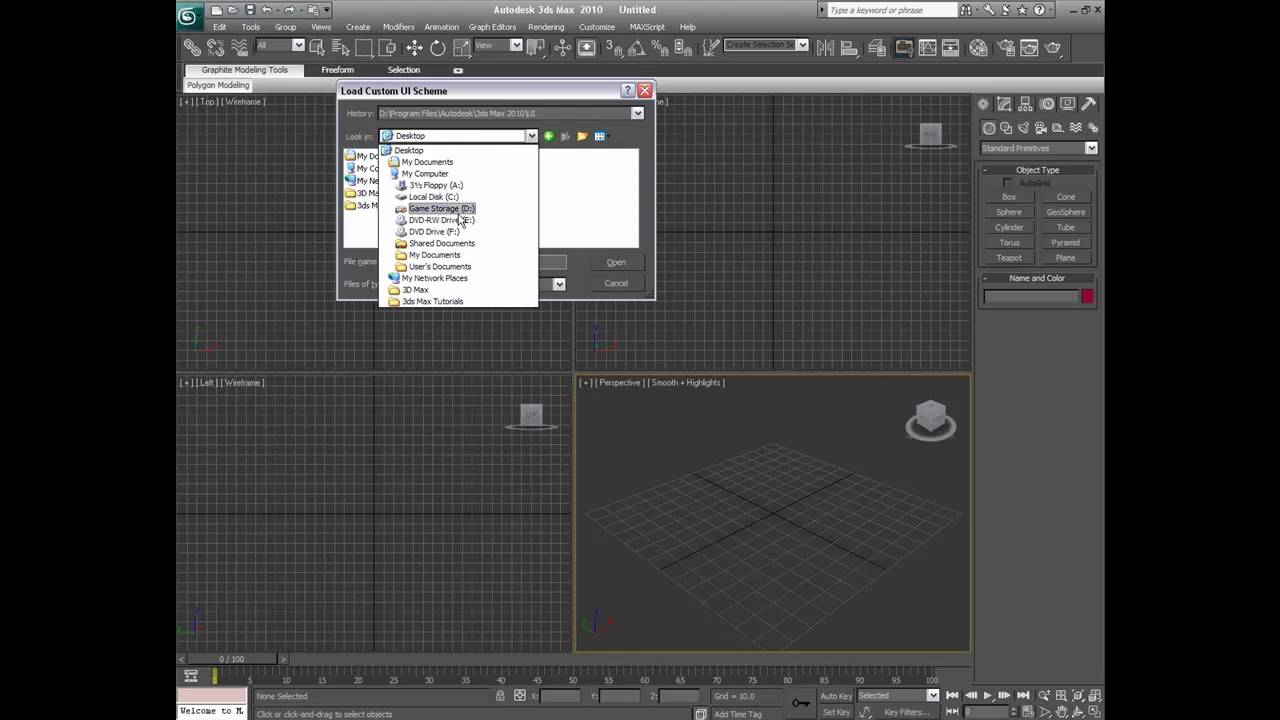Image resolution: width=1280 pixels, height=720 pixels.
Task: Collapse the Name and Color rollout
Action: [x=1038, y=278]
